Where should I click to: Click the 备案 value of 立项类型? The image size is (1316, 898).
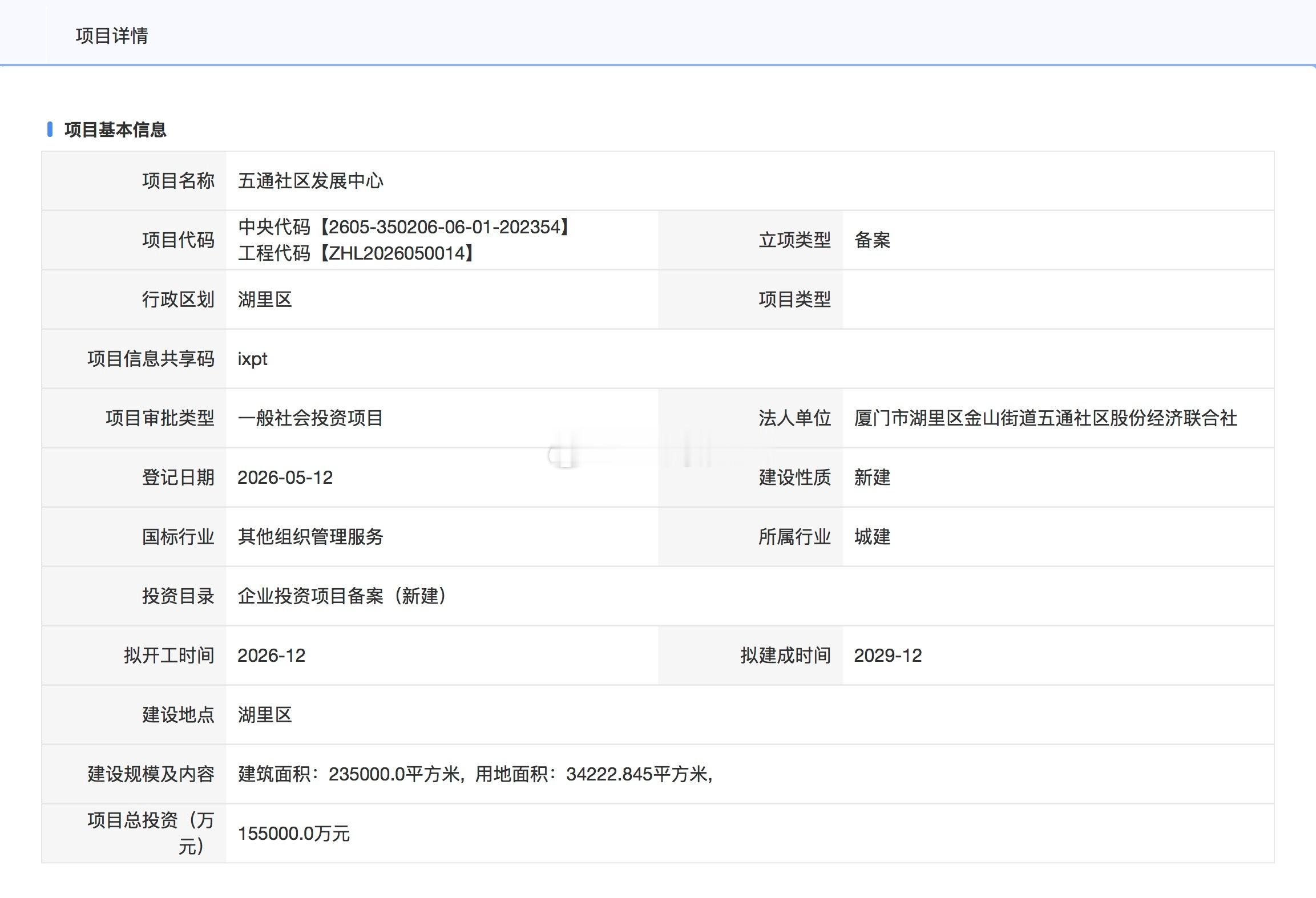872,240
